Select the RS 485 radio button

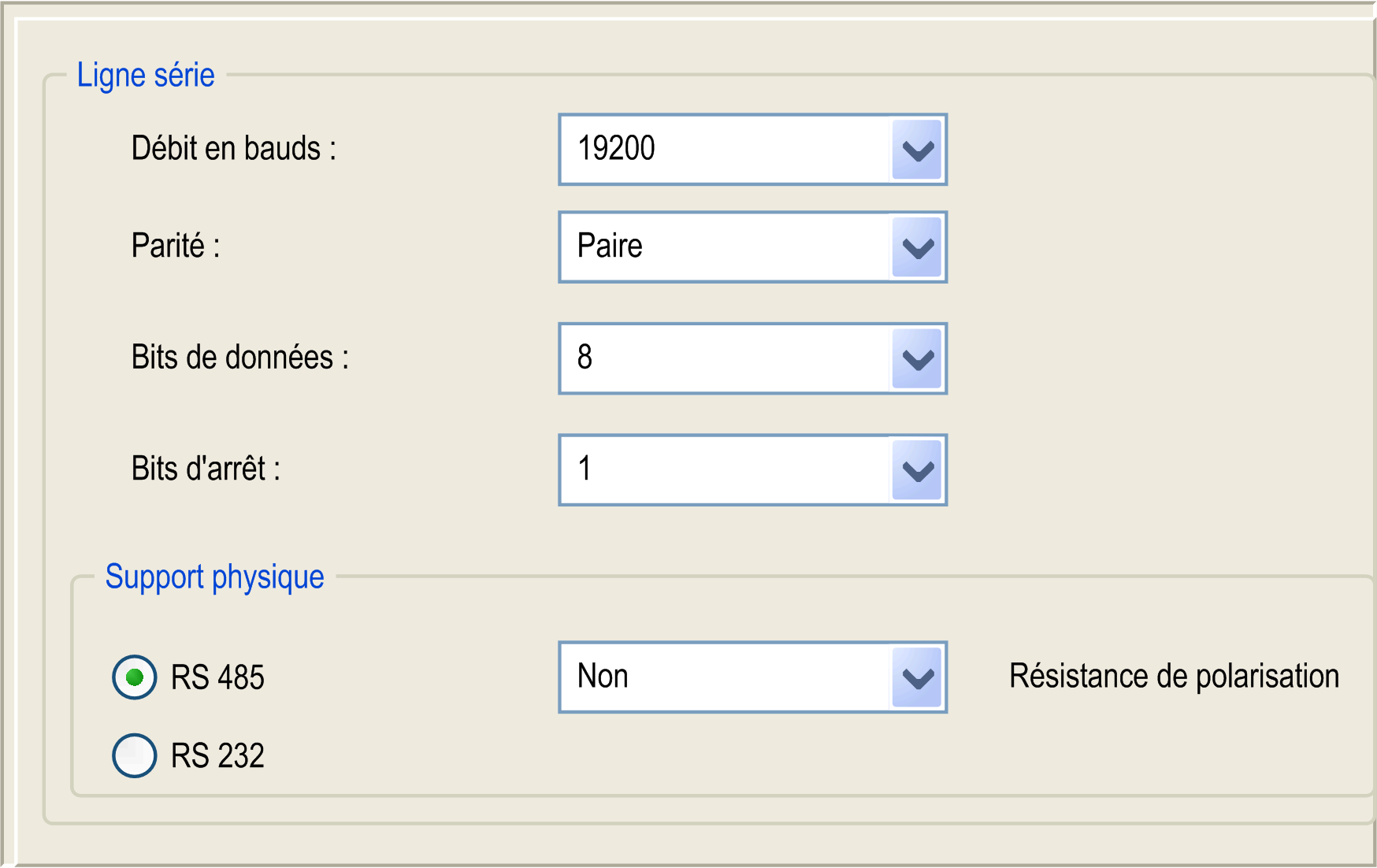coord(135,677)
